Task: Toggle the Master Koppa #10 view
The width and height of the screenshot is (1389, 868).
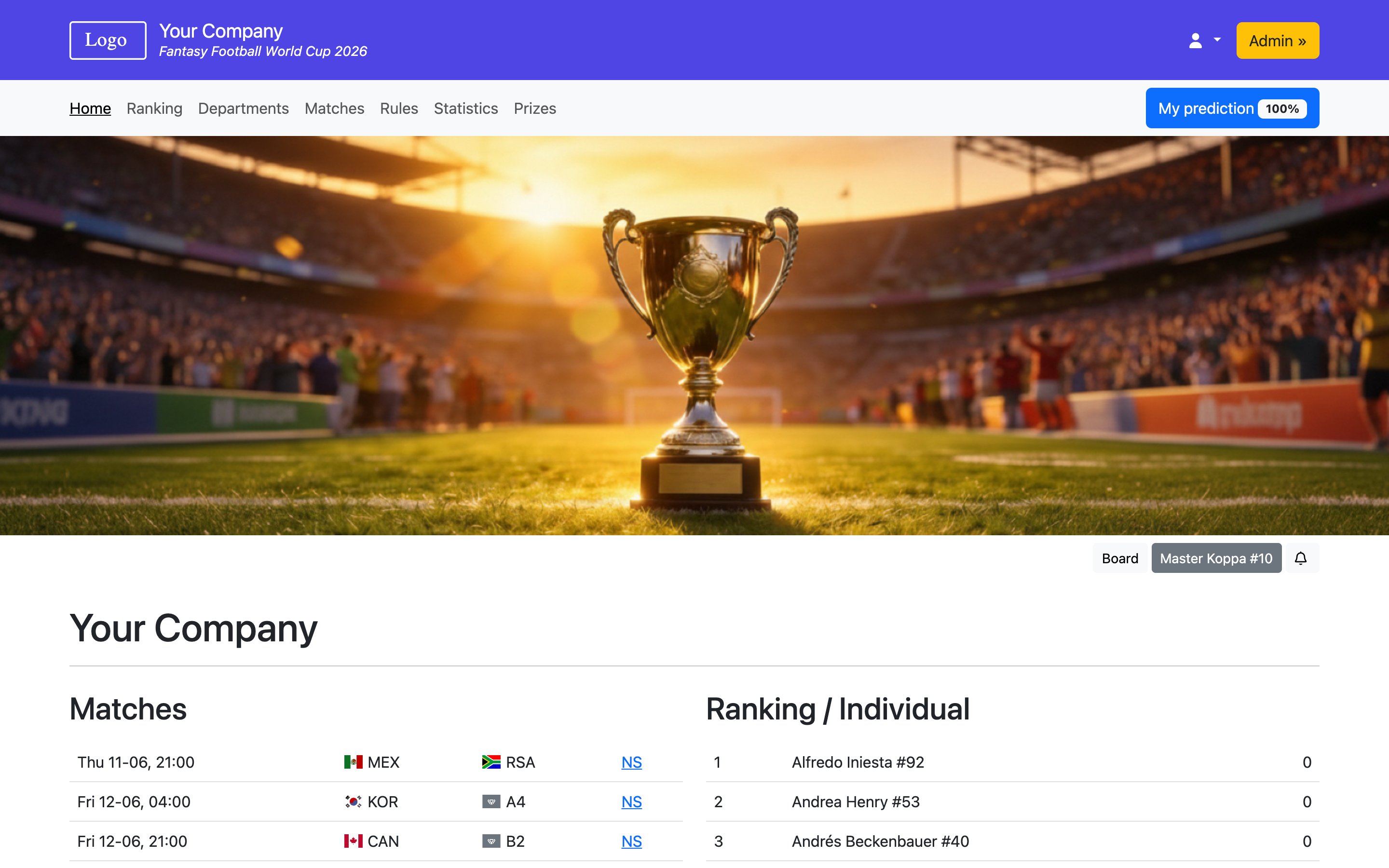Action: [x=1217, y=557]
